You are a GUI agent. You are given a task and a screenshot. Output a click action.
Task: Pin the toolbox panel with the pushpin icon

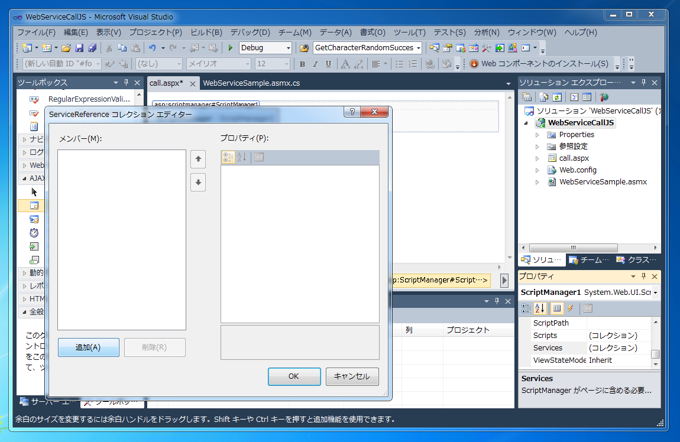tap(126, 82)
